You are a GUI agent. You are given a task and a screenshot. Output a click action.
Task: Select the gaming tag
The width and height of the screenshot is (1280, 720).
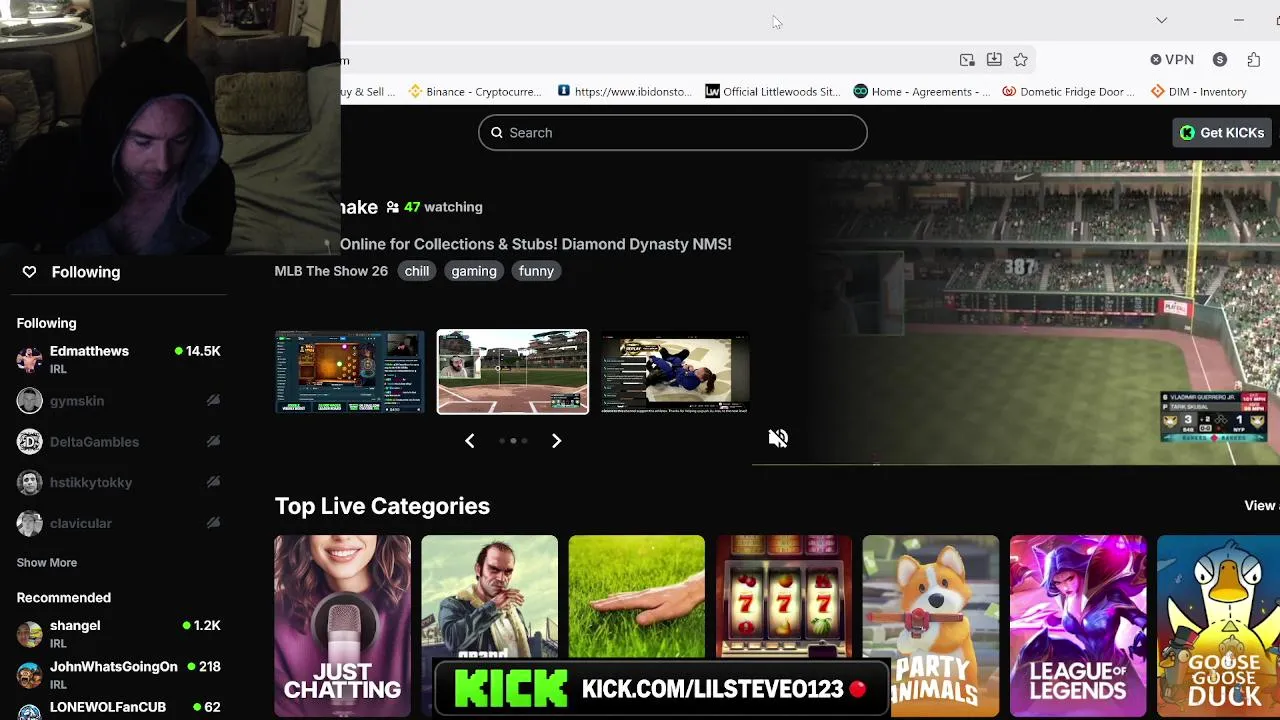(x=474, y=271)
